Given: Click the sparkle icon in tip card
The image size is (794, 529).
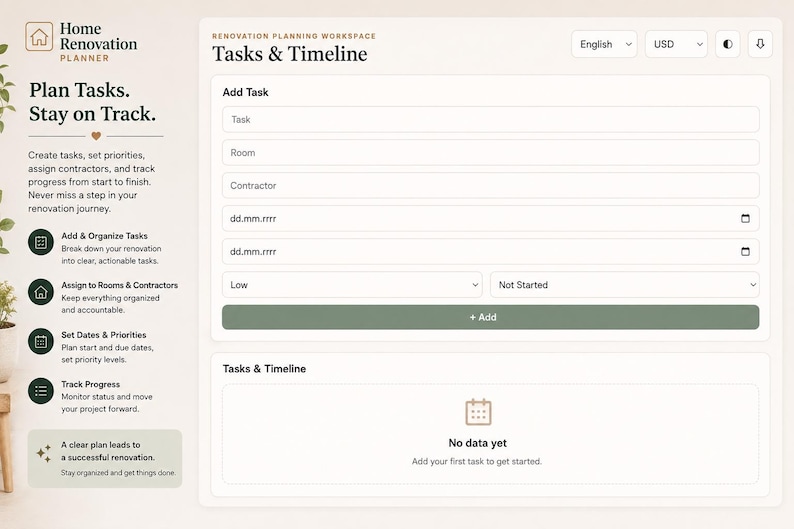Looking at the screenshot, I should click(44, 453).
